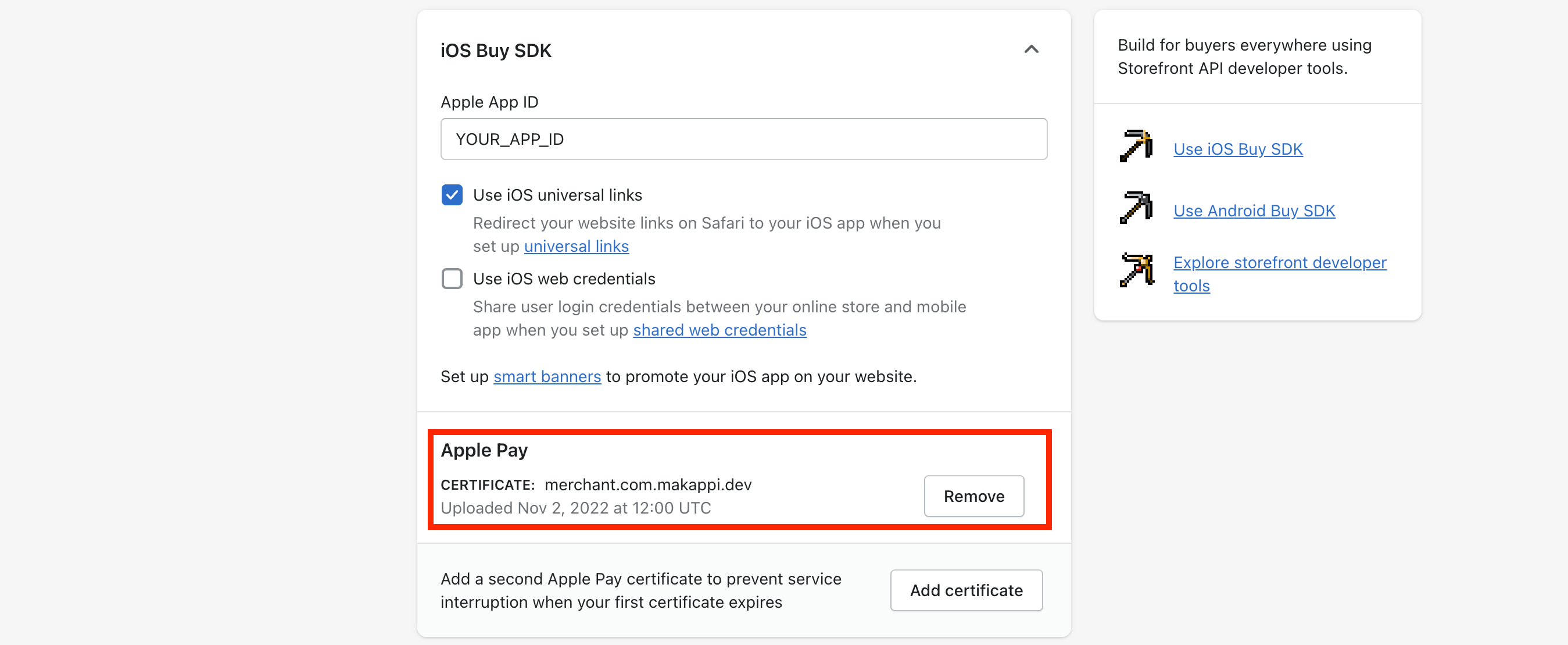The image size is (1568, 645).
Task: Select the merchant.com.makappi.dev certificate name
Action: pos(647,484)
